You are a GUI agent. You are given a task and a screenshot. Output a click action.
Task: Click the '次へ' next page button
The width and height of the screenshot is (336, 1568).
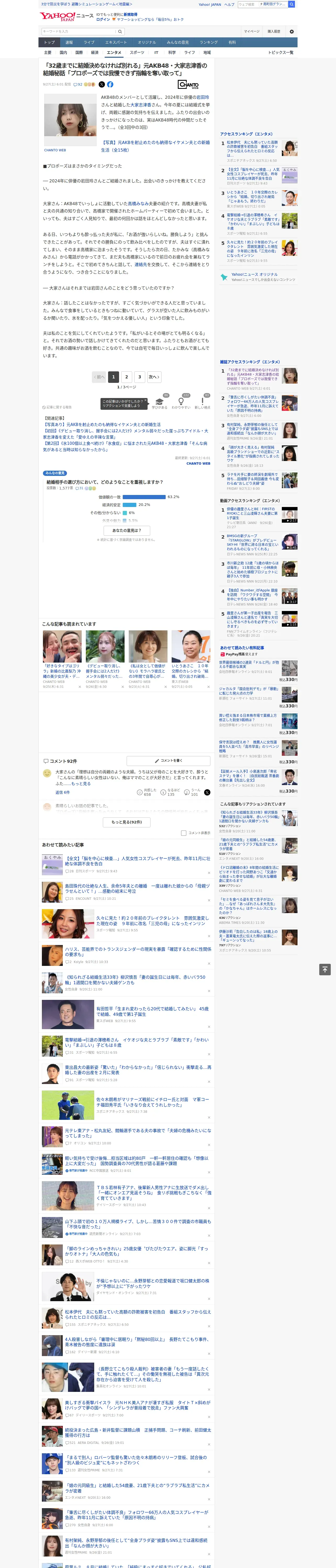pyautogui.click(x=154, y=377)
